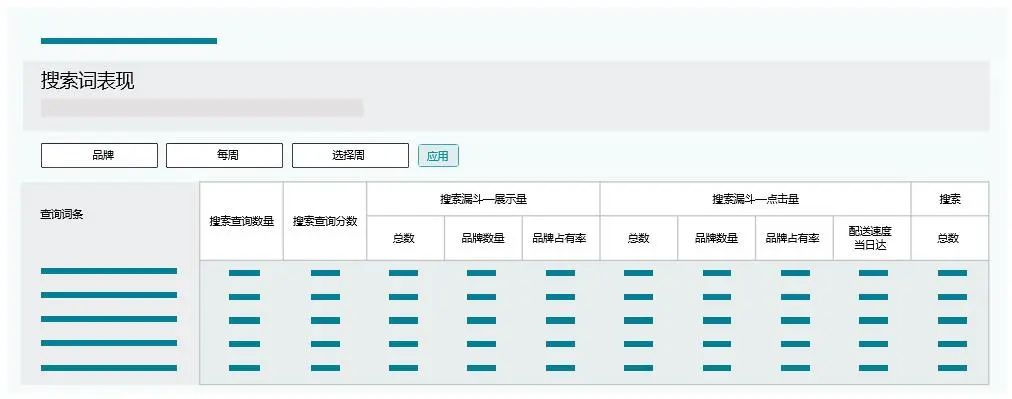The image size is (1012, 399).
Task: Open the 品牌 dropdown filter
Action: tap(99, 156)
